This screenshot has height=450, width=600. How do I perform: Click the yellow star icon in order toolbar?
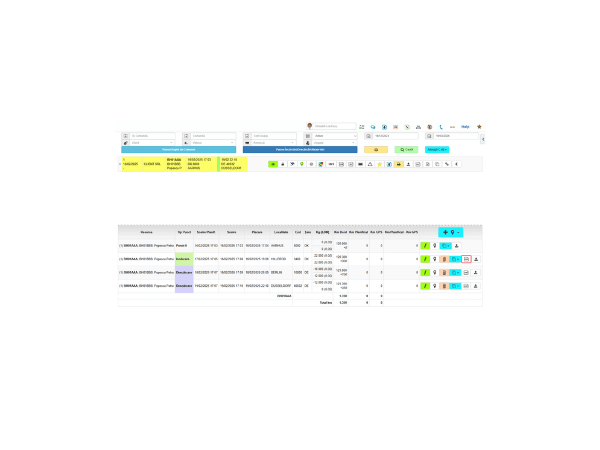[x=380, y=164]
